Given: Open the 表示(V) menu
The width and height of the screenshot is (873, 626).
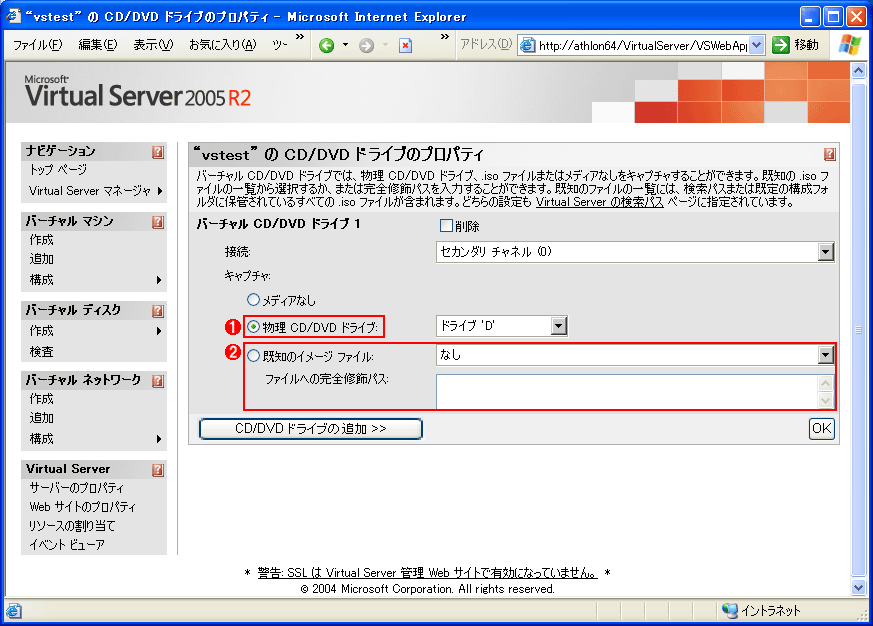Looking at the screenshot, I should tap(153, 45).
